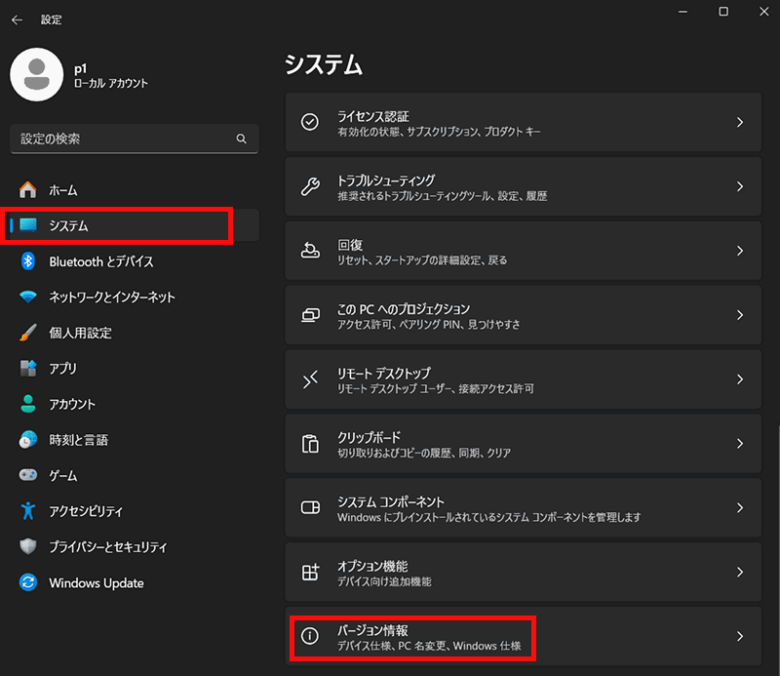780x676 pixels.
Task: Open リモート デスクトップ chevron arrow
Action: 740,379
